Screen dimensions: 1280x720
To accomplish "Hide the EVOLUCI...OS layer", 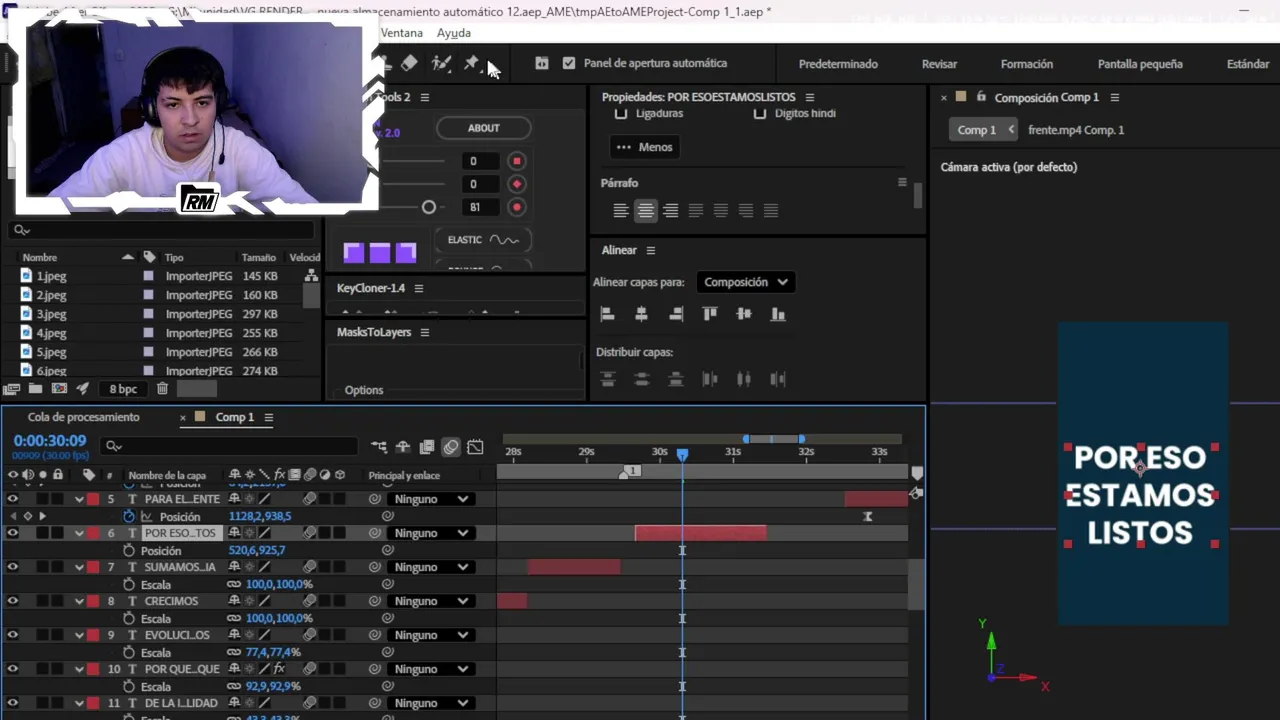I will (x=13, y=635).
